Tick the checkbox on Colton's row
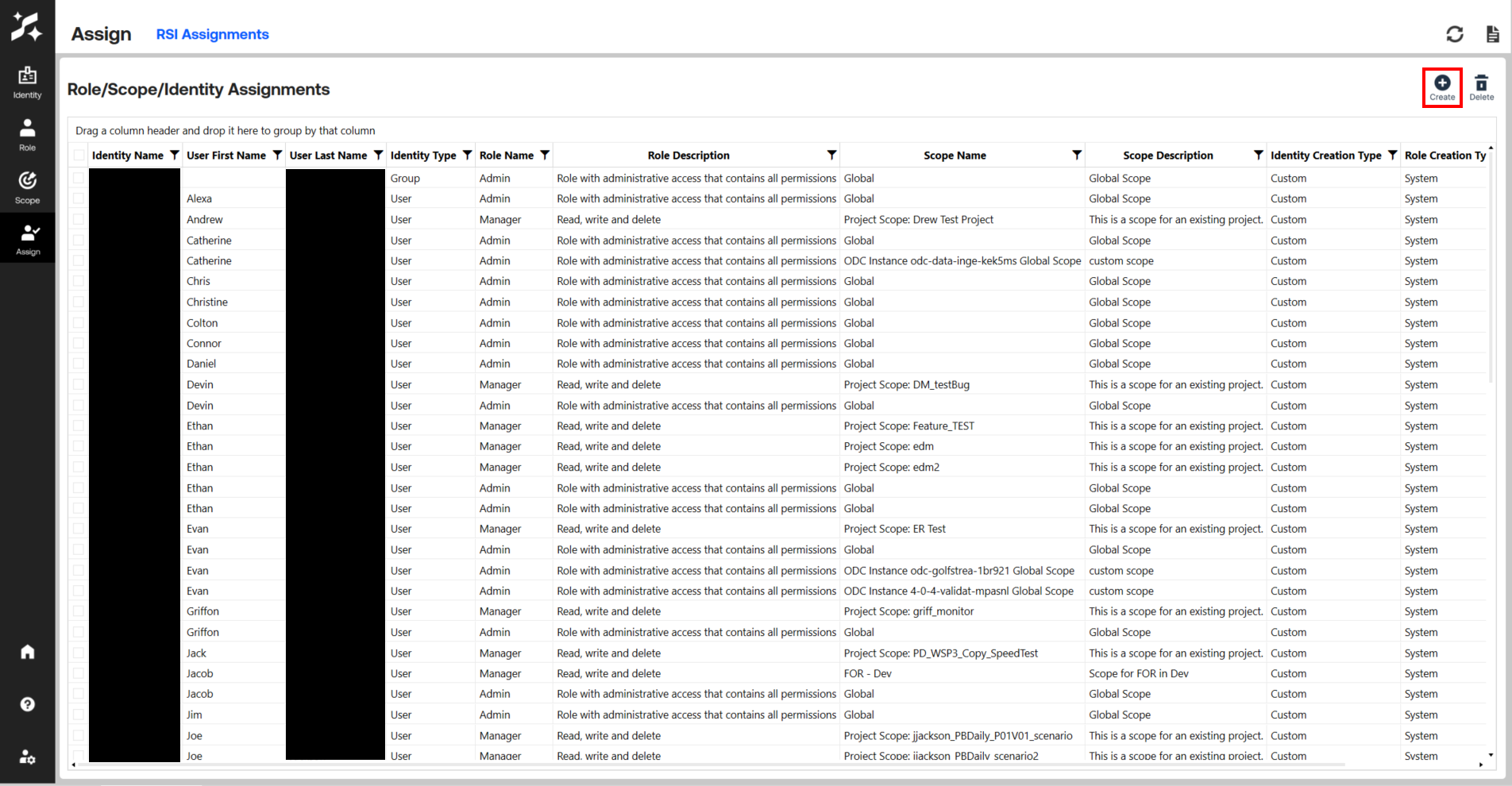The height and width of the screenshot is (786, 1512). click(79, 322)
